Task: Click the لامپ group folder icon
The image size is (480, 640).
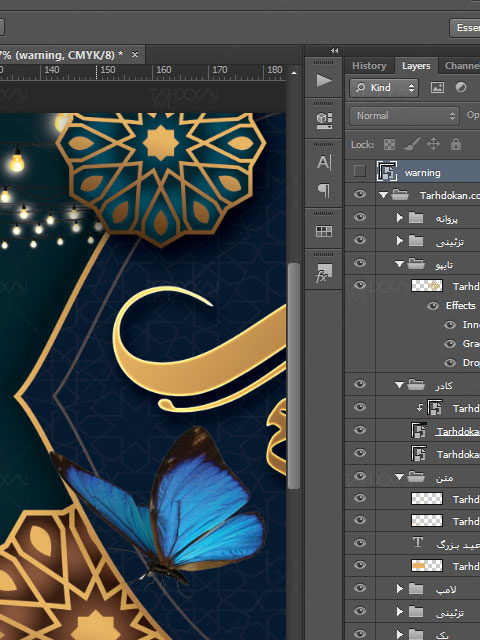Action: click(416, 589)
